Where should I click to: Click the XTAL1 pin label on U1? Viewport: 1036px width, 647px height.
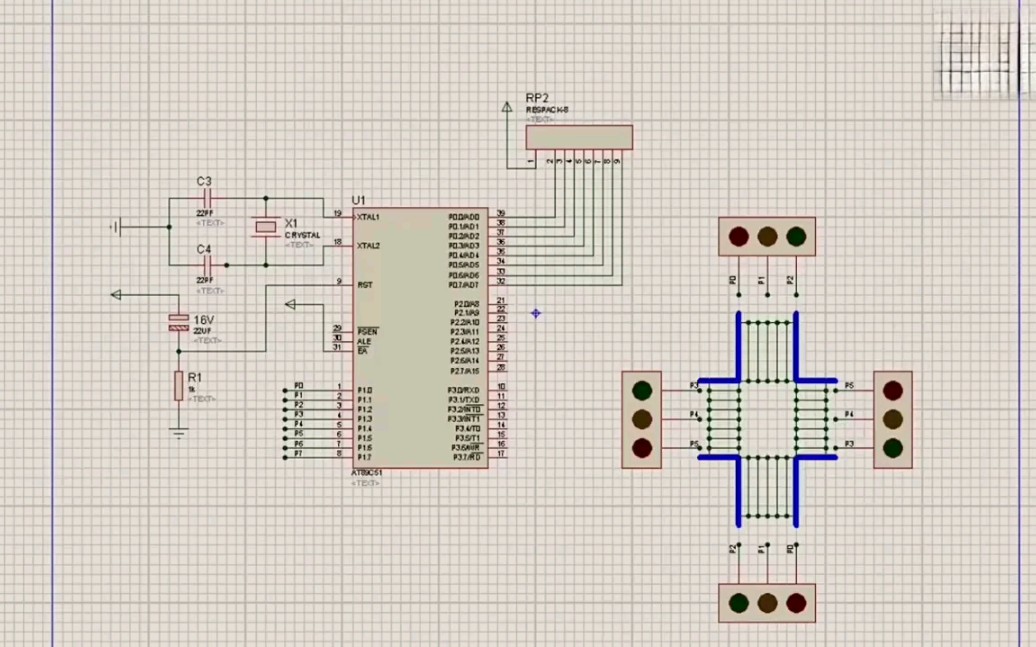pyautogui.click(x=368, y=217)
